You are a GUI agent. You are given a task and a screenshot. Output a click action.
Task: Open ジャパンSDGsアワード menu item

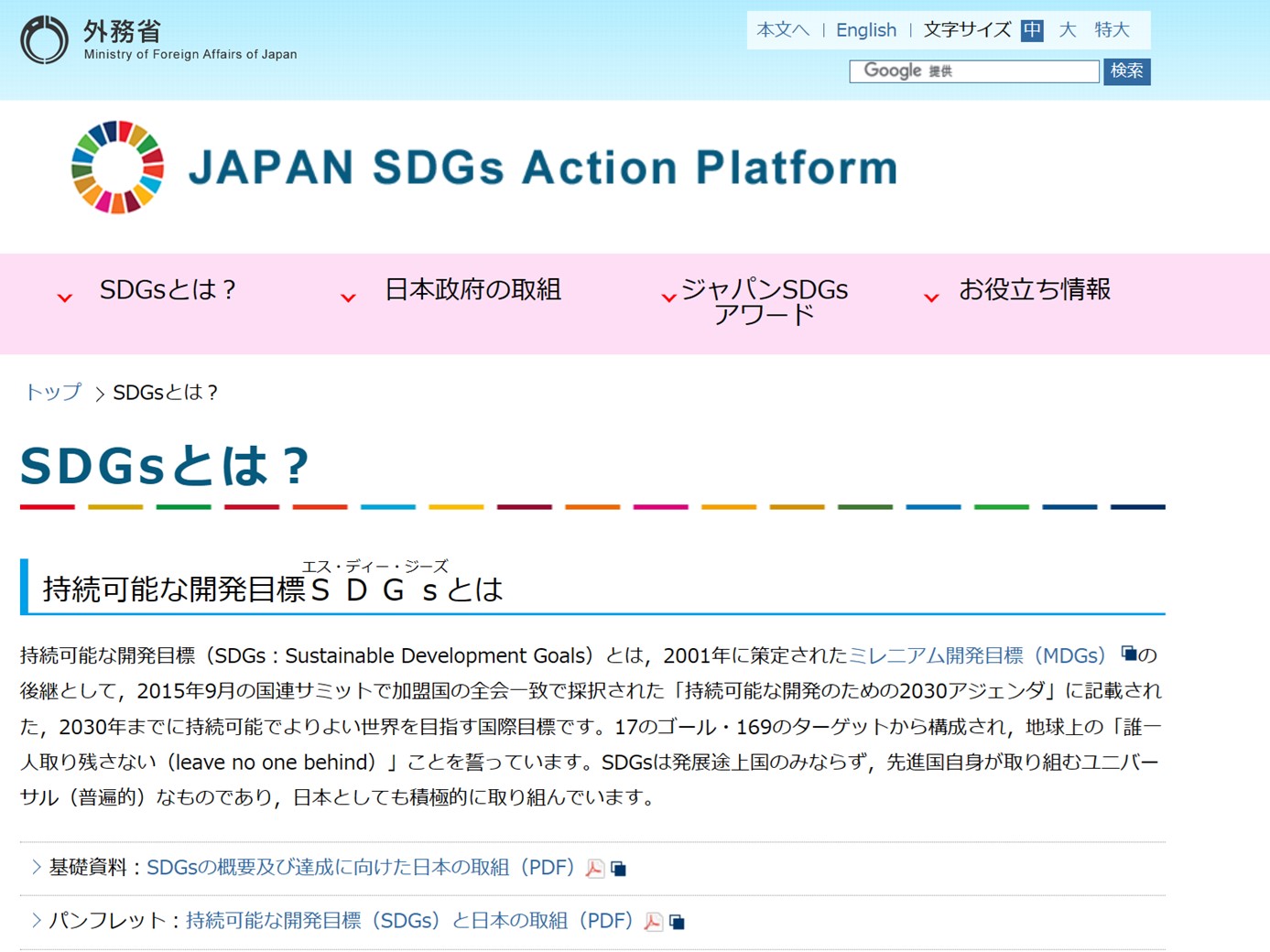764,302
